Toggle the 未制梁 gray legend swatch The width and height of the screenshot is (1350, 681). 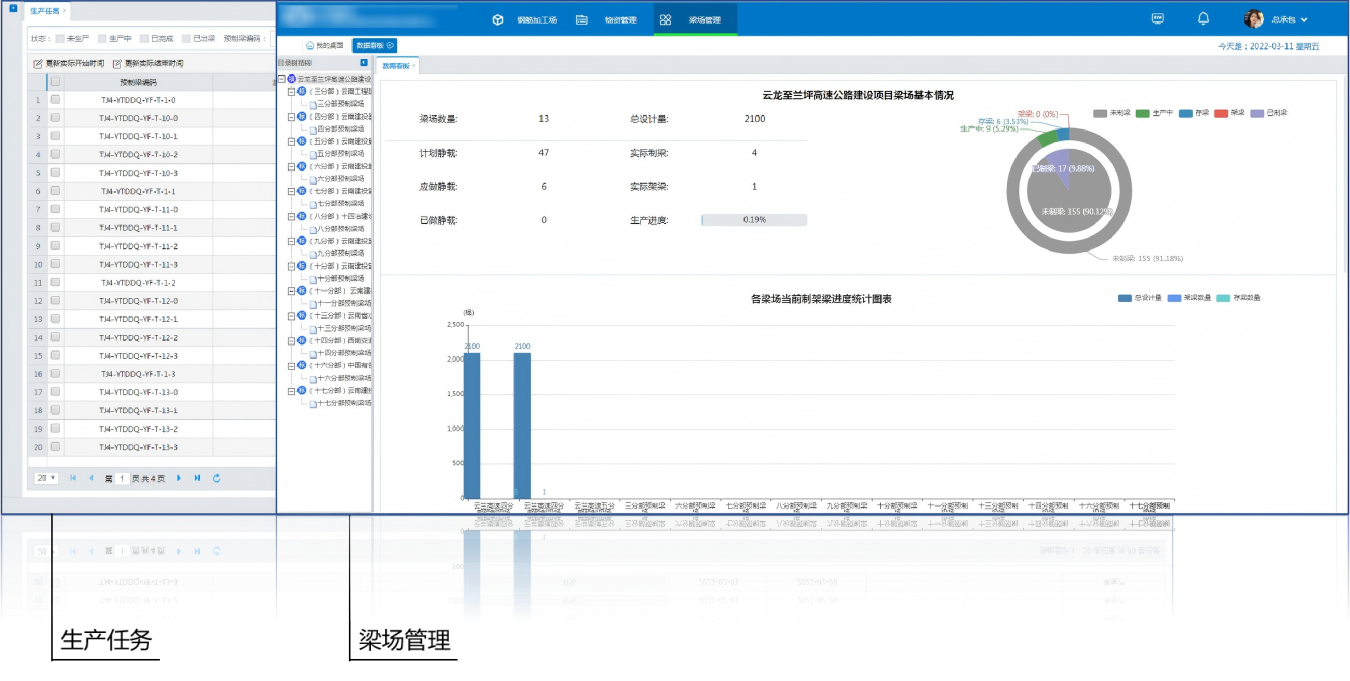[1100, 113]
